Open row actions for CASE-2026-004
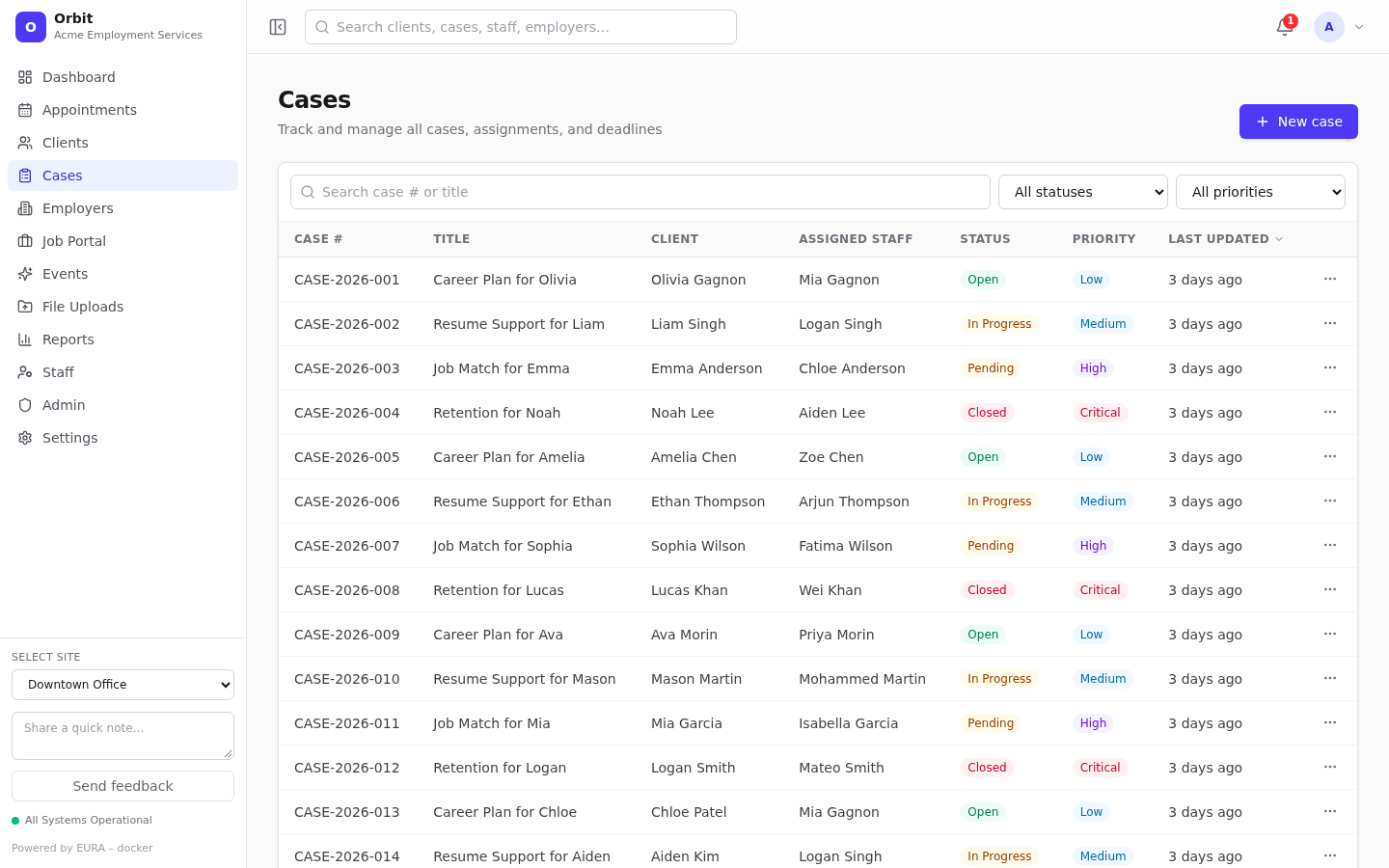The image size is (1389, 868). tap(1330, 412)
